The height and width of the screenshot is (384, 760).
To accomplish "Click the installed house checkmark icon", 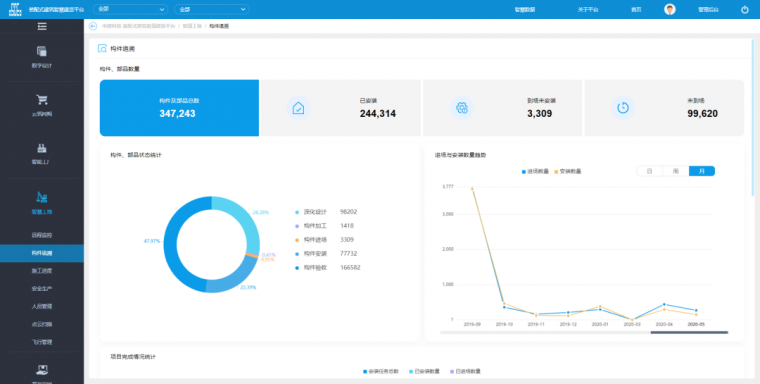I will pyautogui.click(x=298, y=108).
